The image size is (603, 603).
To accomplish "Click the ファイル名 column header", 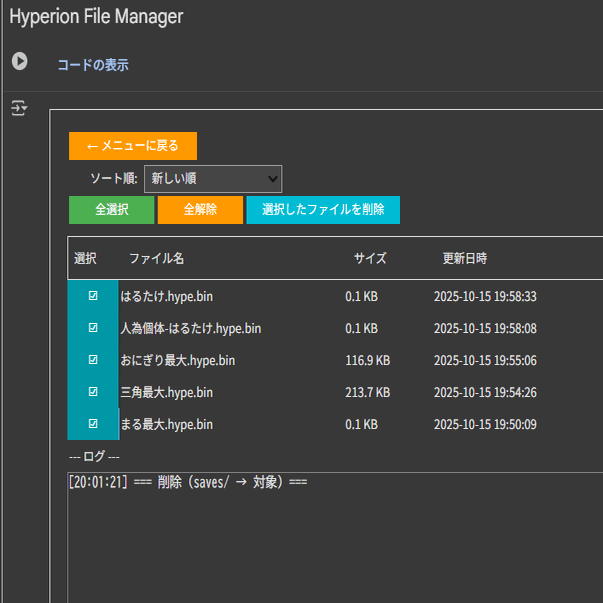I will pyautogui.click(x=156, y=258).
